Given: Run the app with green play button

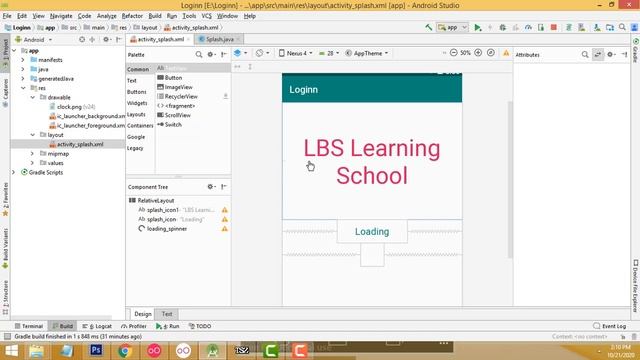Looking at the screenshot, I should 478,27.
